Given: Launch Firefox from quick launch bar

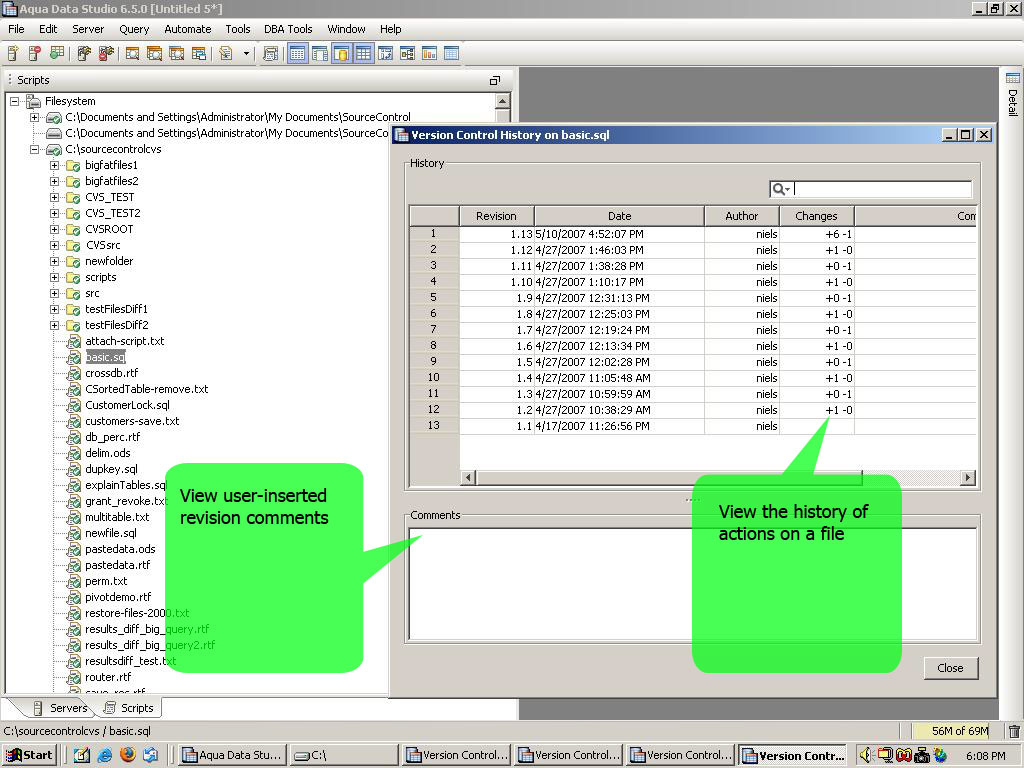Looking at the screenshot, I should pyautogui.click(x=128, y=755).
